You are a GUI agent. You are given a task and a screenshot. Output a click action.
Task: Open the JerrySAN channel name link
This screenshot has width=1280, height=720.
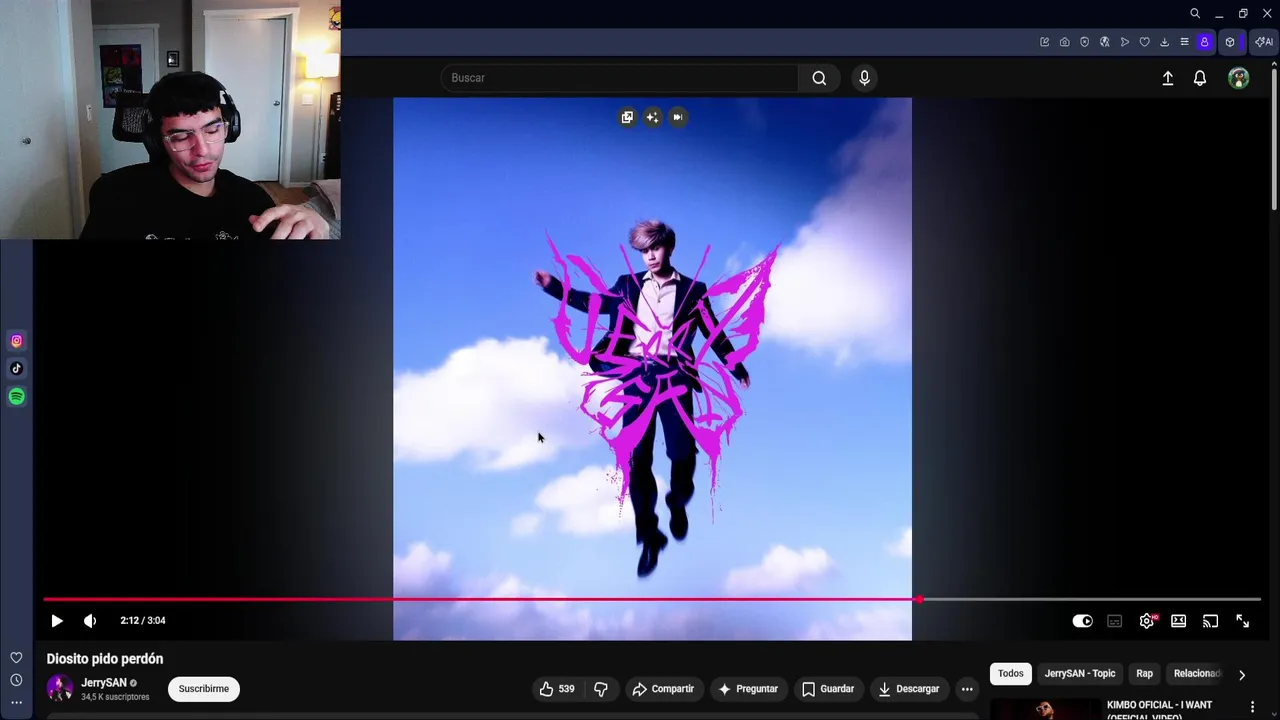pyautogui.click(x=104, y=683)
